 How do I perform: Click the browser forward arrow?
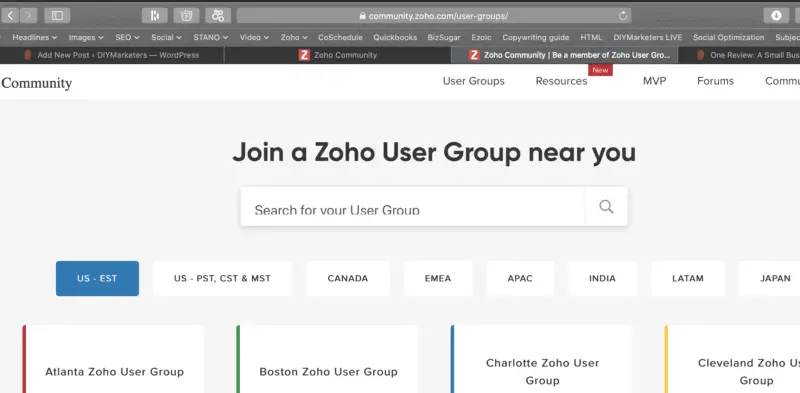28,16
